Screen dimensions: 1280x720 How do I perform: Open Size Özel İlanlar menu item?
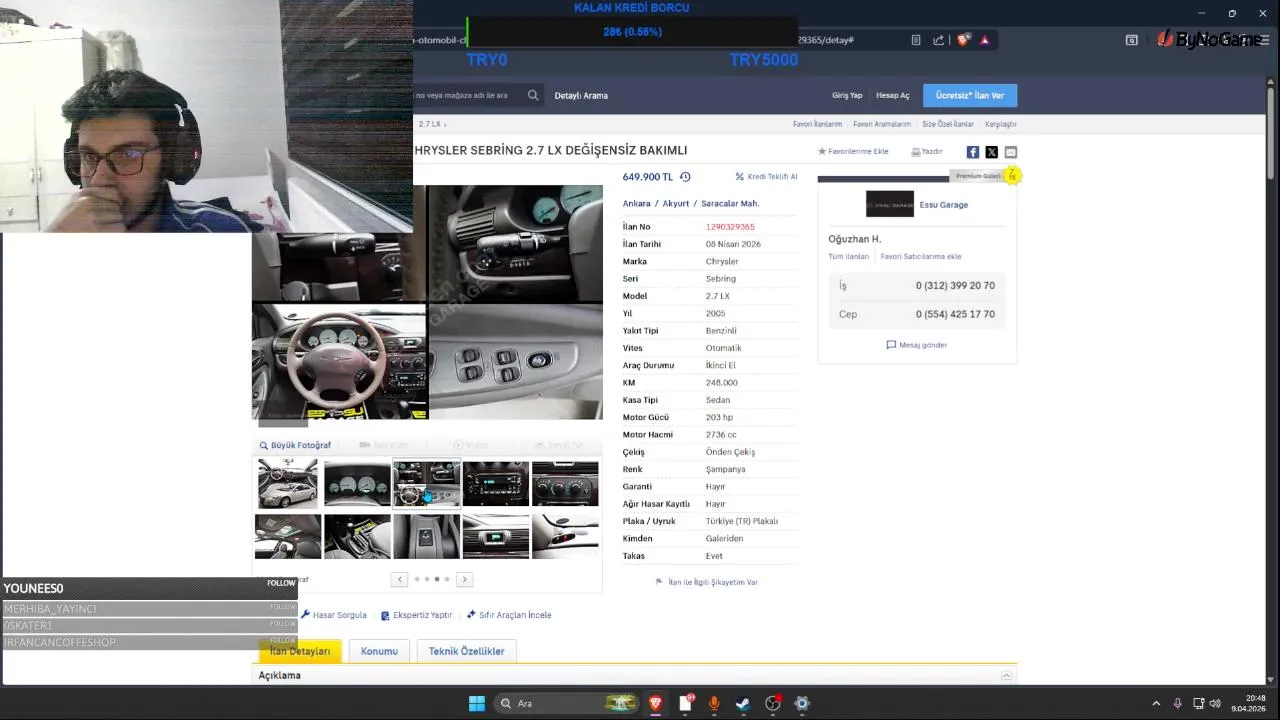pyautogui.click(x=948, y=124)
